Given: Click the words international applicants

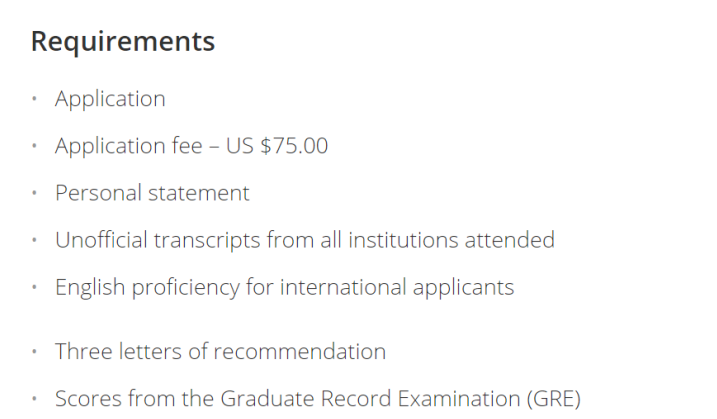Looking at the screenshot, I should click(x=397, y=288).
